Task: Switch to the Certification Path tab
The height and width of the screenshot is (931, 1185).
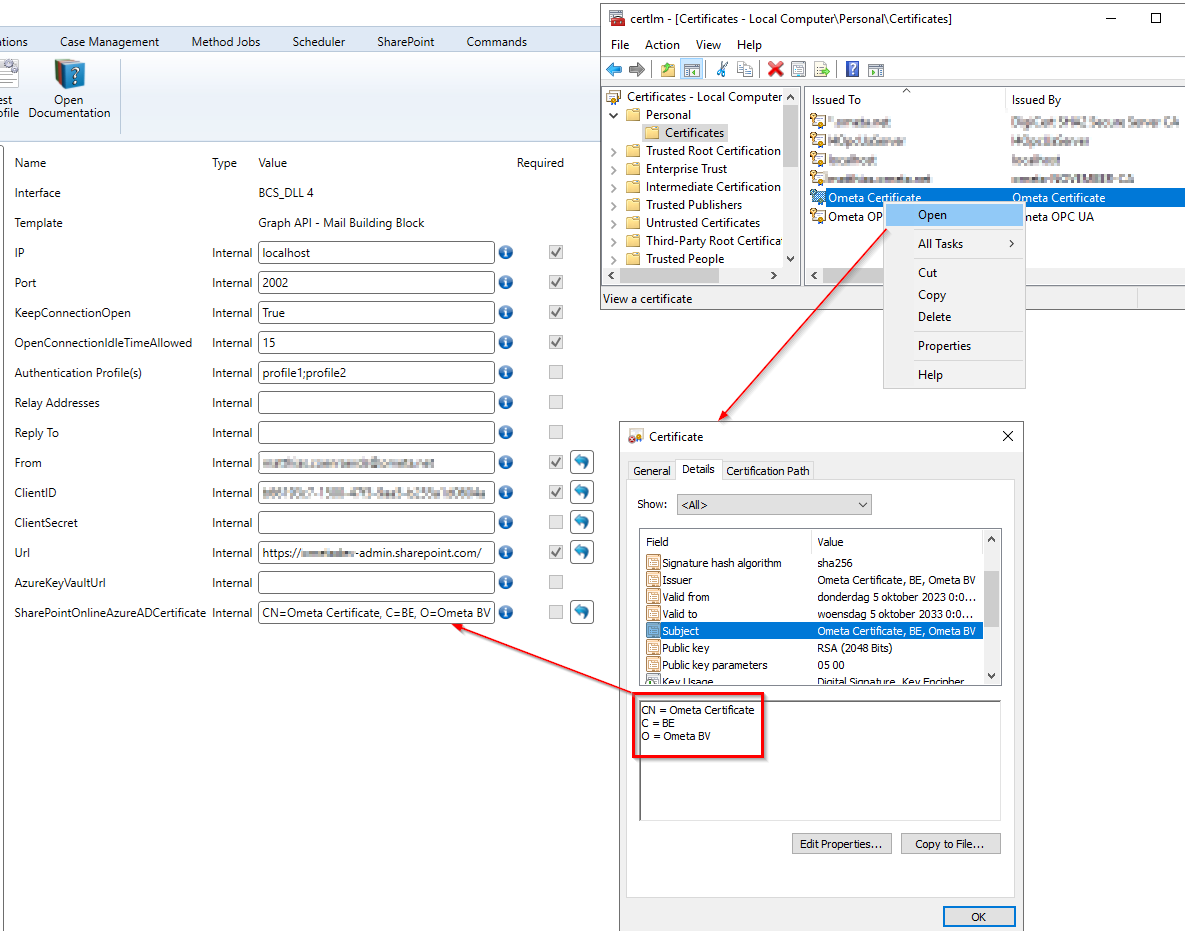Action: (767, 471)
